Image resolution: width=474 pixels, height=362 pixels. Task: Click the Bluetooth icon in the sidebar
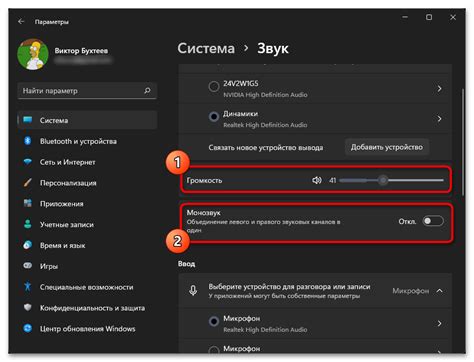point(28,141)
